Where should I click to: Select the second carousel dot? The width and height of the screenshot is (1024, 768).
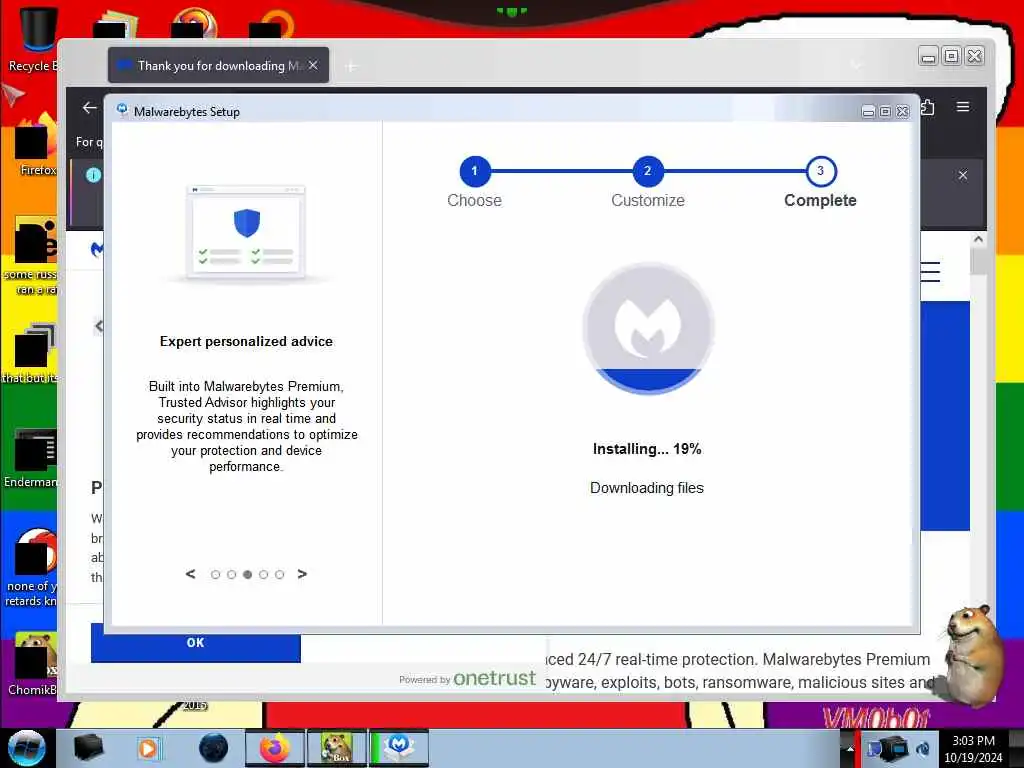coord(231,575)
